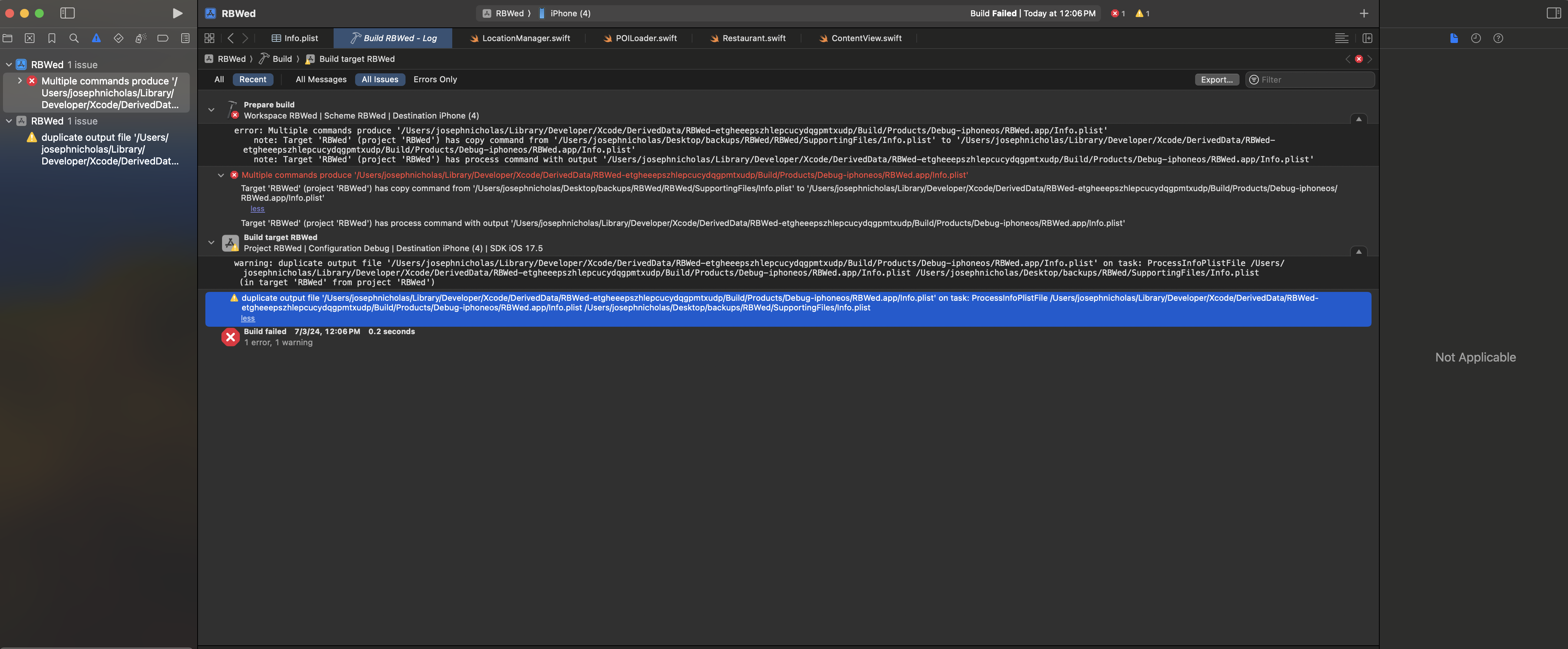
Task: Choose the iPhone (4) run destination
Action: click(564, 13)
